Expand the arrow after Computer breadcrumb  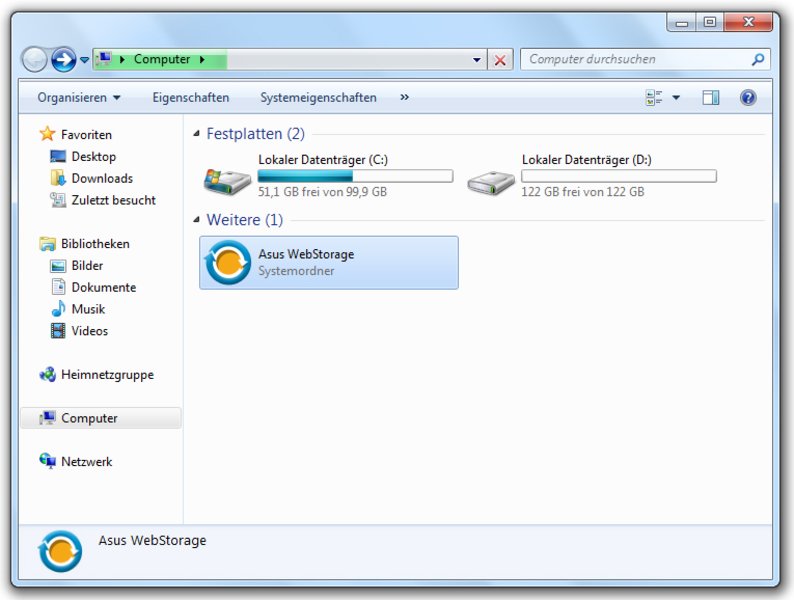pyautogui.click(x=202, y=60)
